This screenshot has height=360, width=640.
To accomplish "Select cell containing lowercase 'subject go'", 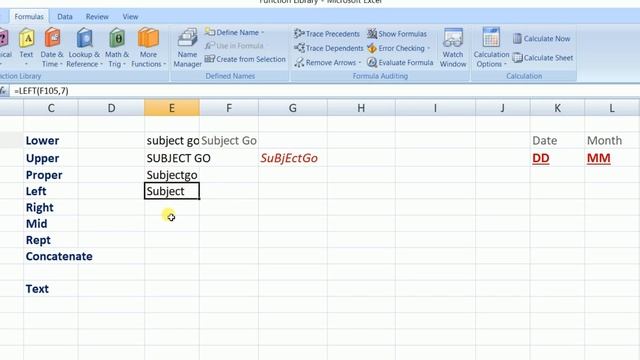I will (x=172, y=141).
